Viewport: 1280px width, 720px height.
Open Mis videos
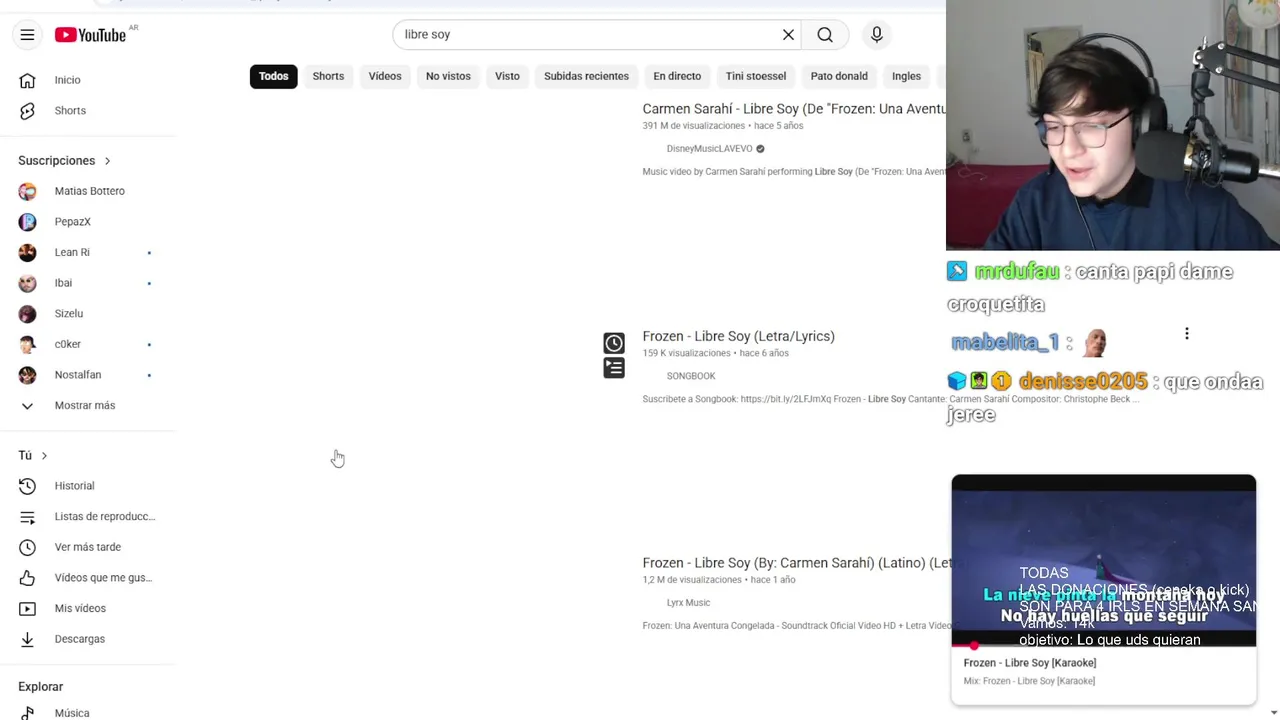coord(80,608)
